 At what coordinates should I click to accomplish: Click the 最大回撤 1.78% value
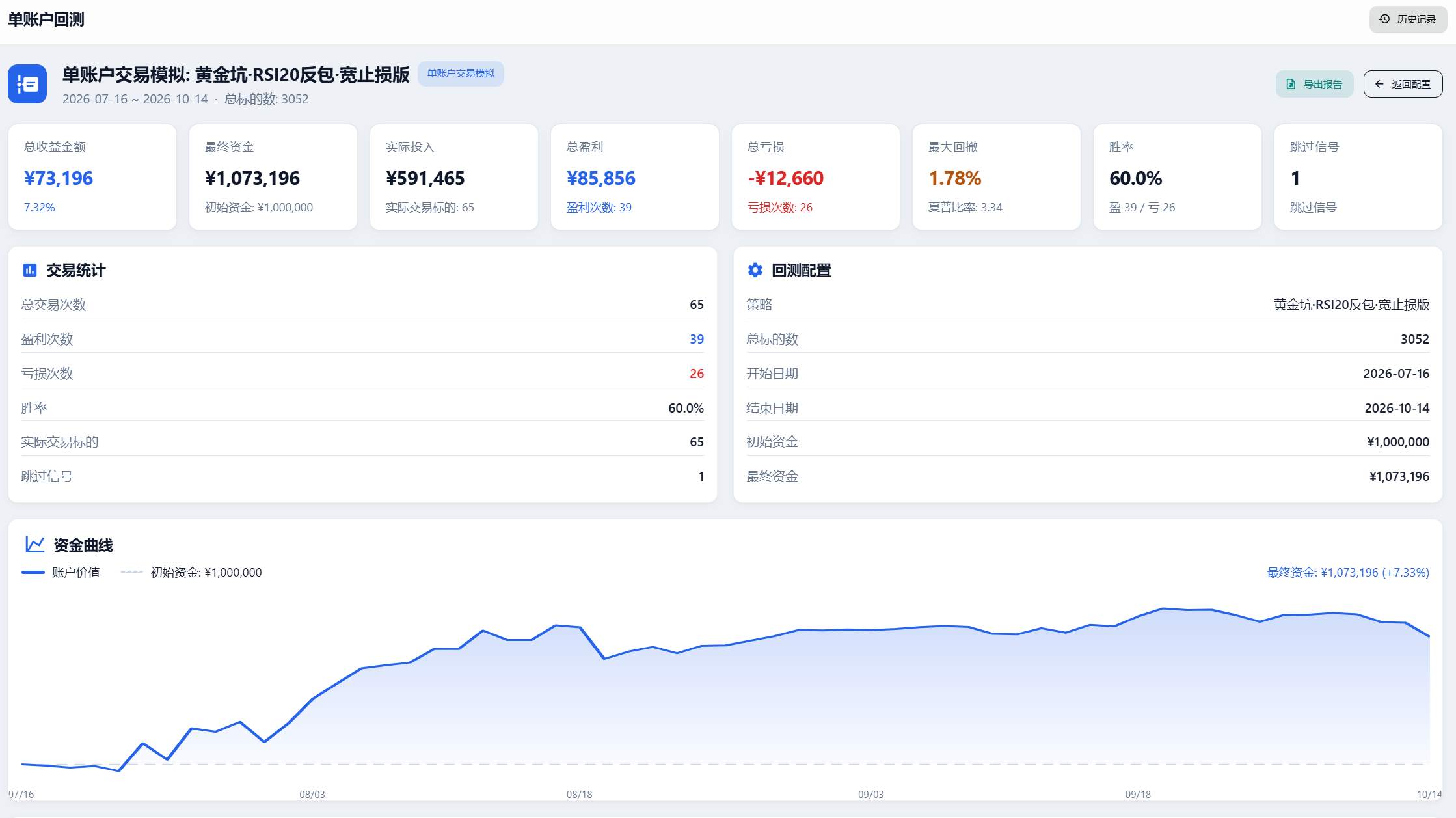click(x=954, y=178)
